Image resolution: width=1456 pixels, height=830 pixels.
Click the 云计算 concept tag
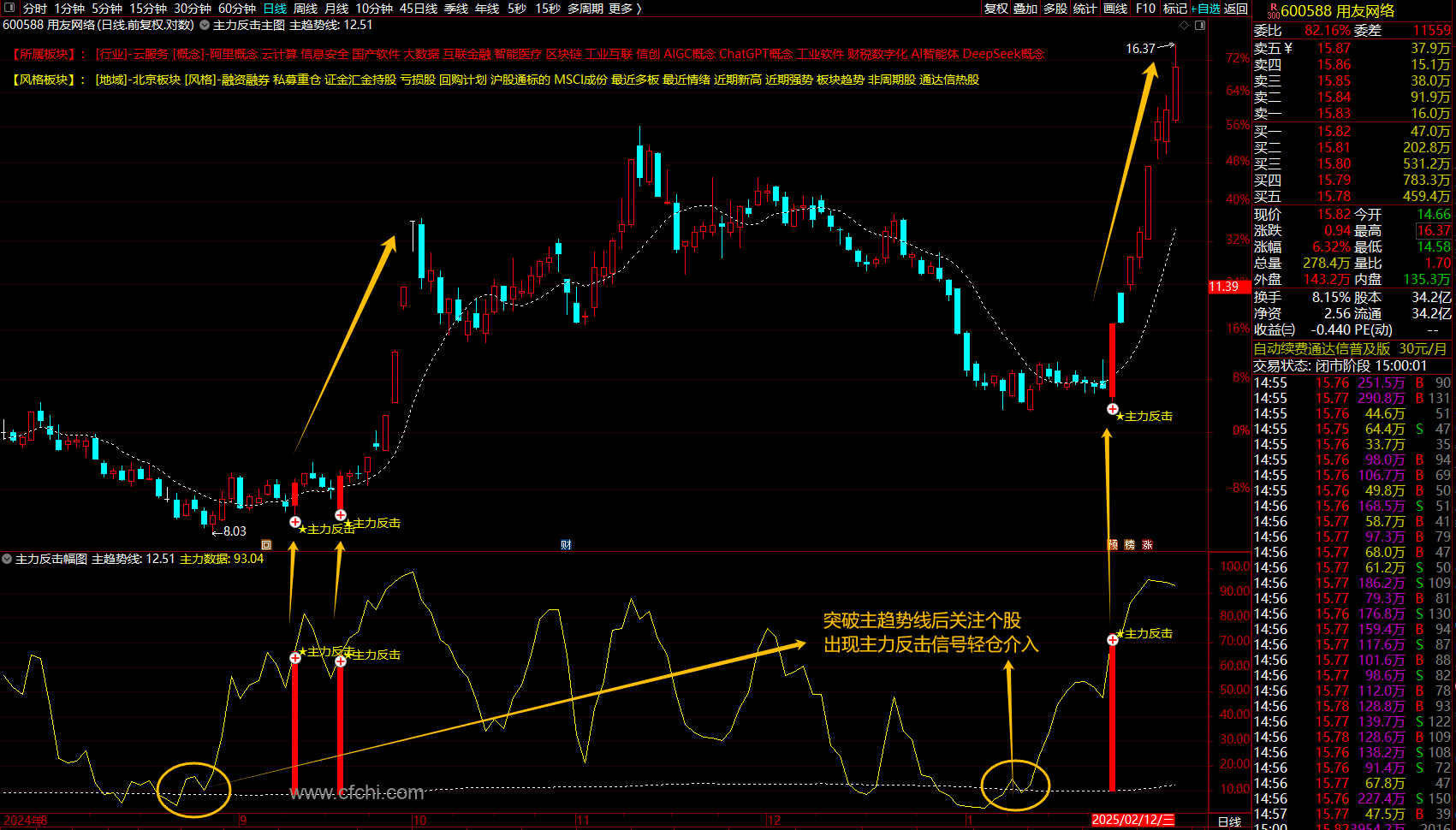pos(279,54)
